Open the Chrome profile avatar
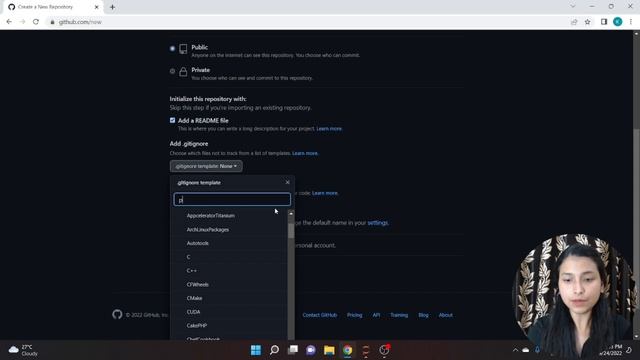 [x=618, y=22]
